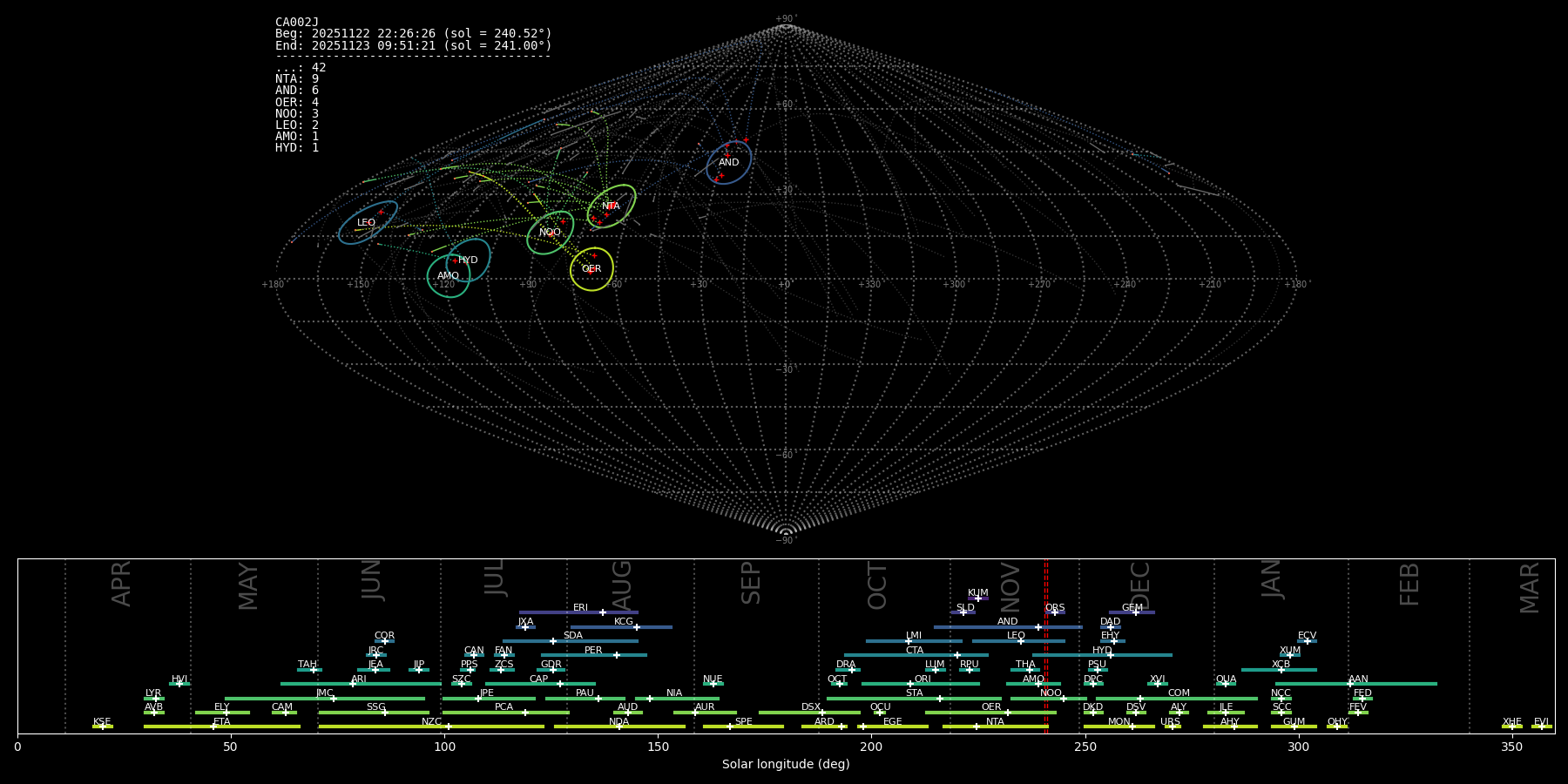
Task: Select the NTA radiant ellipse on the sky map
Action: coord(611,206)
